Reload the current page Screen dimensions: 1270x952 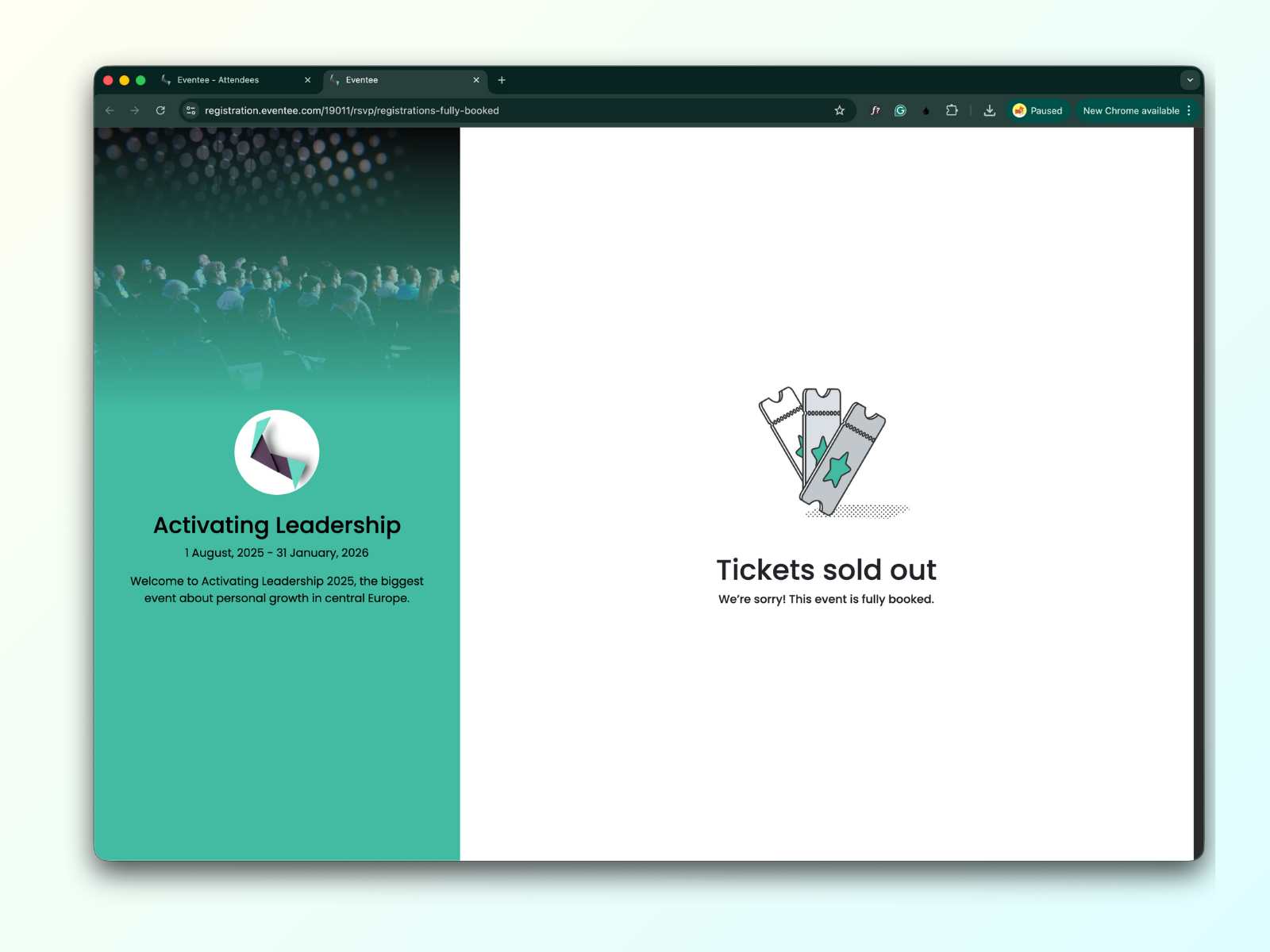point(160,110)
